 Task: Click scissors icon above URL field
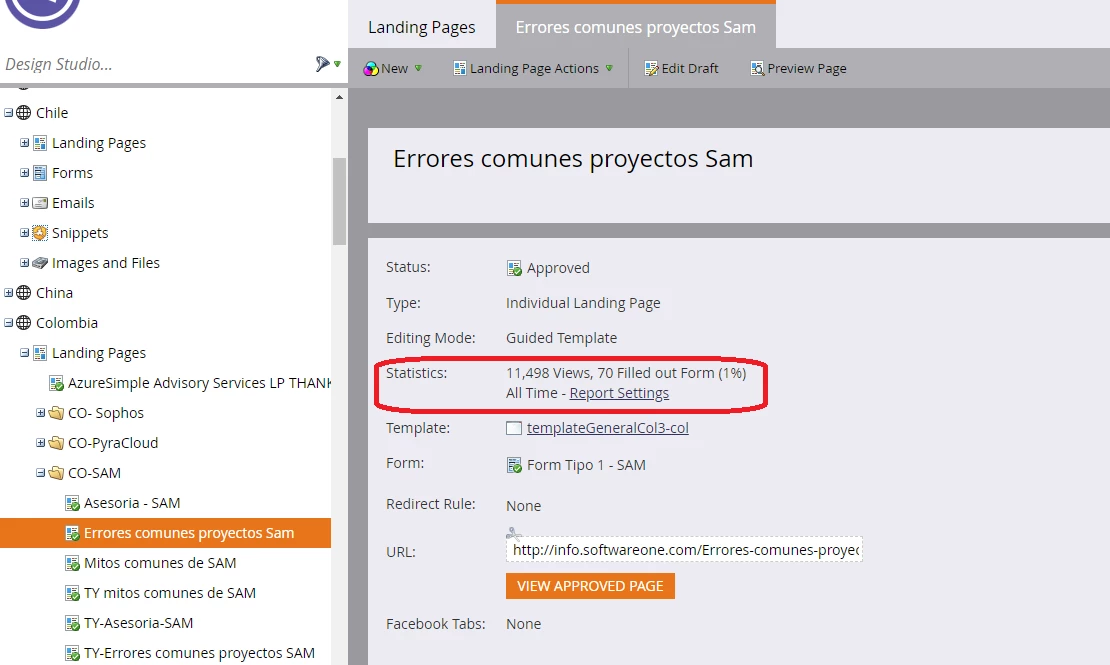coord(513,533)
